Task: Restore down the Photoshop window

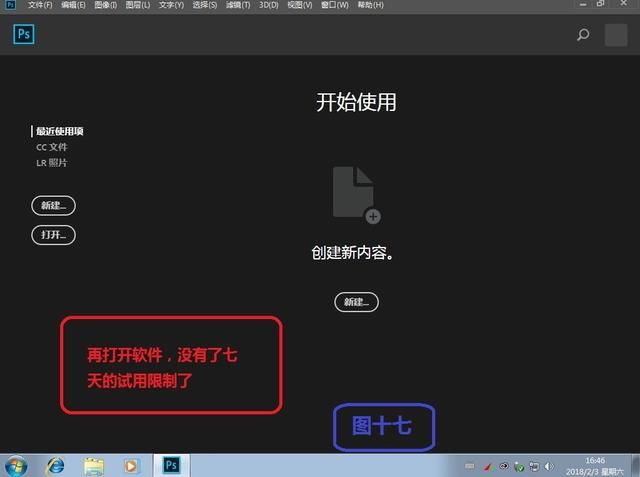Action: [x=600, y=4]
